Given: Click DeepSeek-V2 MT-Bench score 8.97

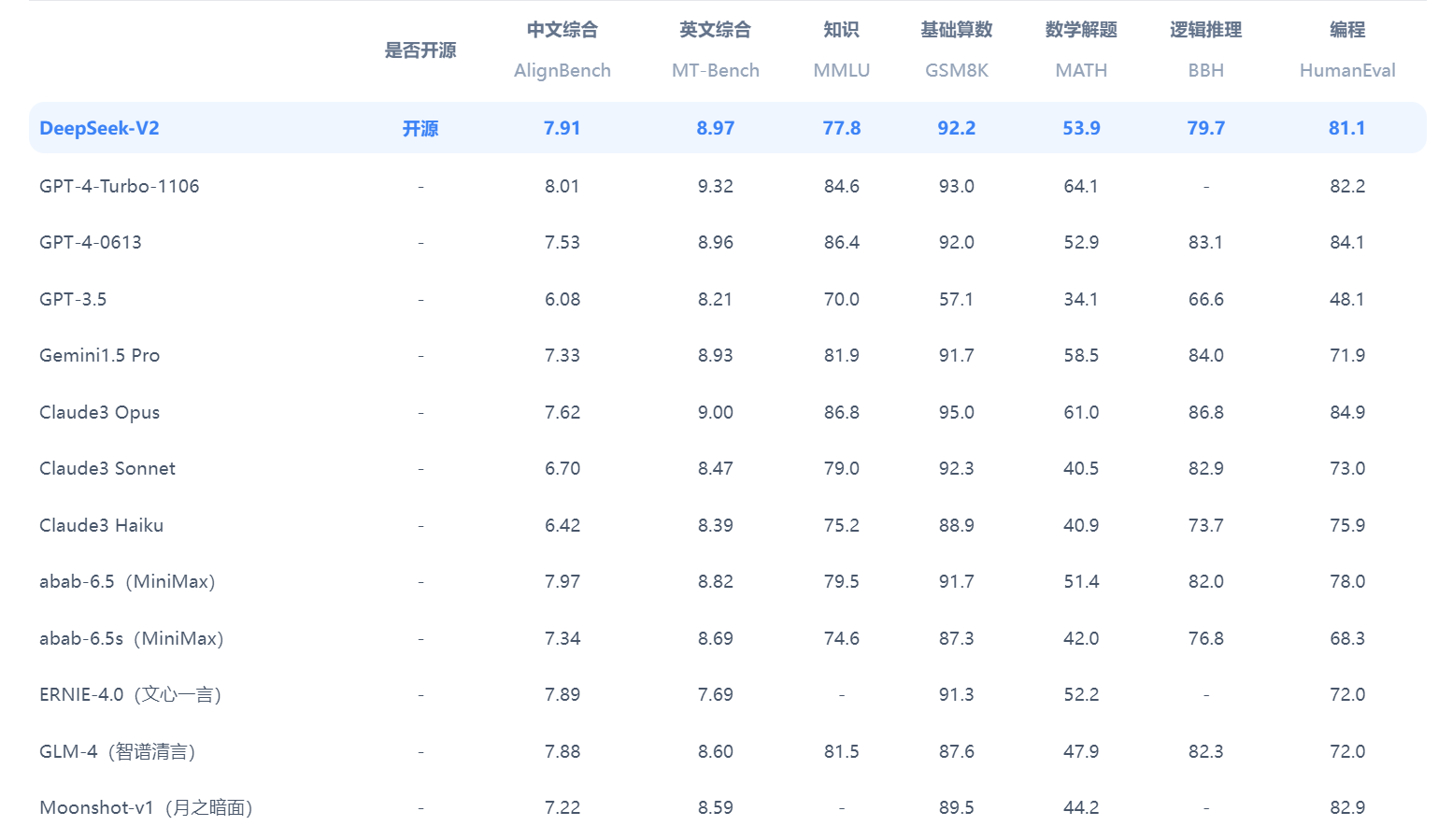Looking at the screenshot, I should pos(716,128).
